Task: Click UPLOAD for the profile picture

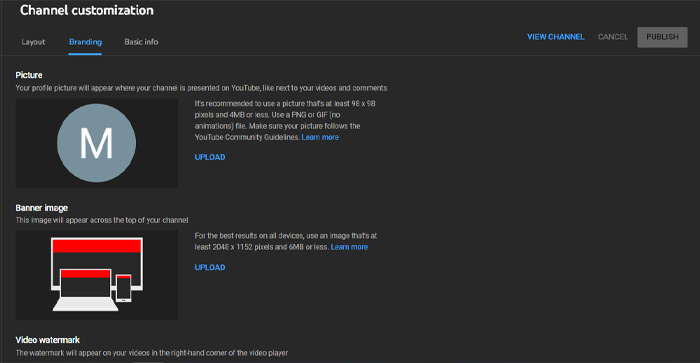Action: 210,157
